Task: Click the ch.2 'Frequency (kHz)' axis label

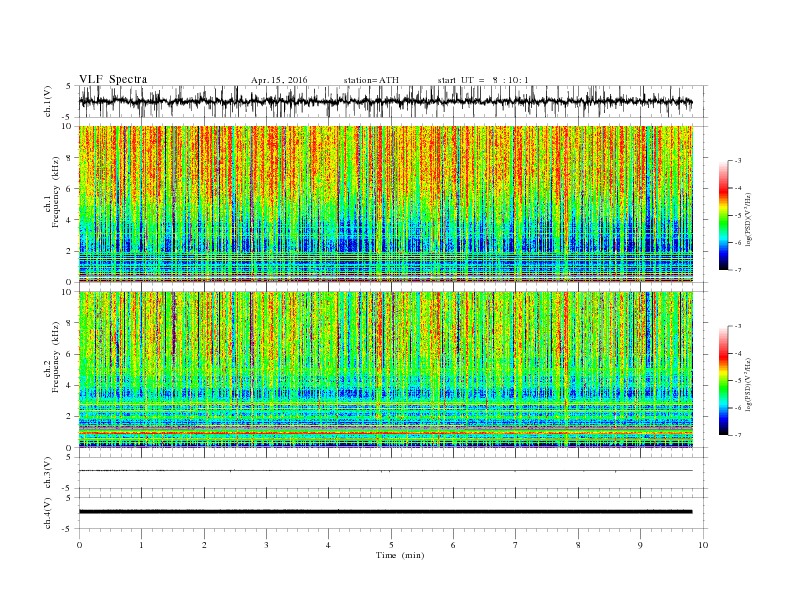Action: [x=56, y=356]
